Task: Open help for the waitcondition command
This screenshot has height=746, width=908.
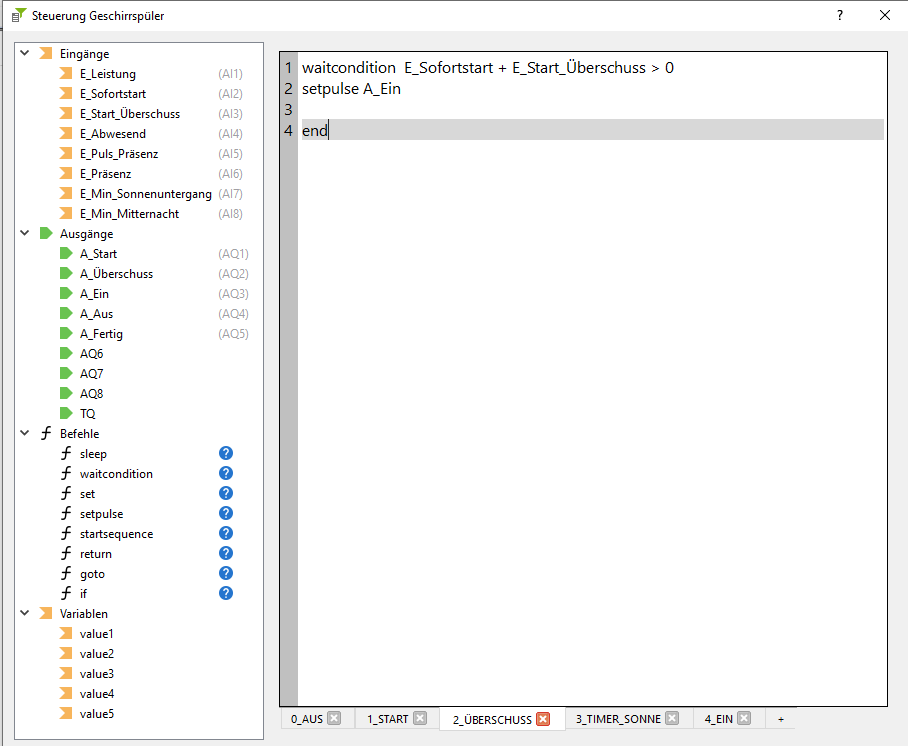Action: click(x=226, y=474)
